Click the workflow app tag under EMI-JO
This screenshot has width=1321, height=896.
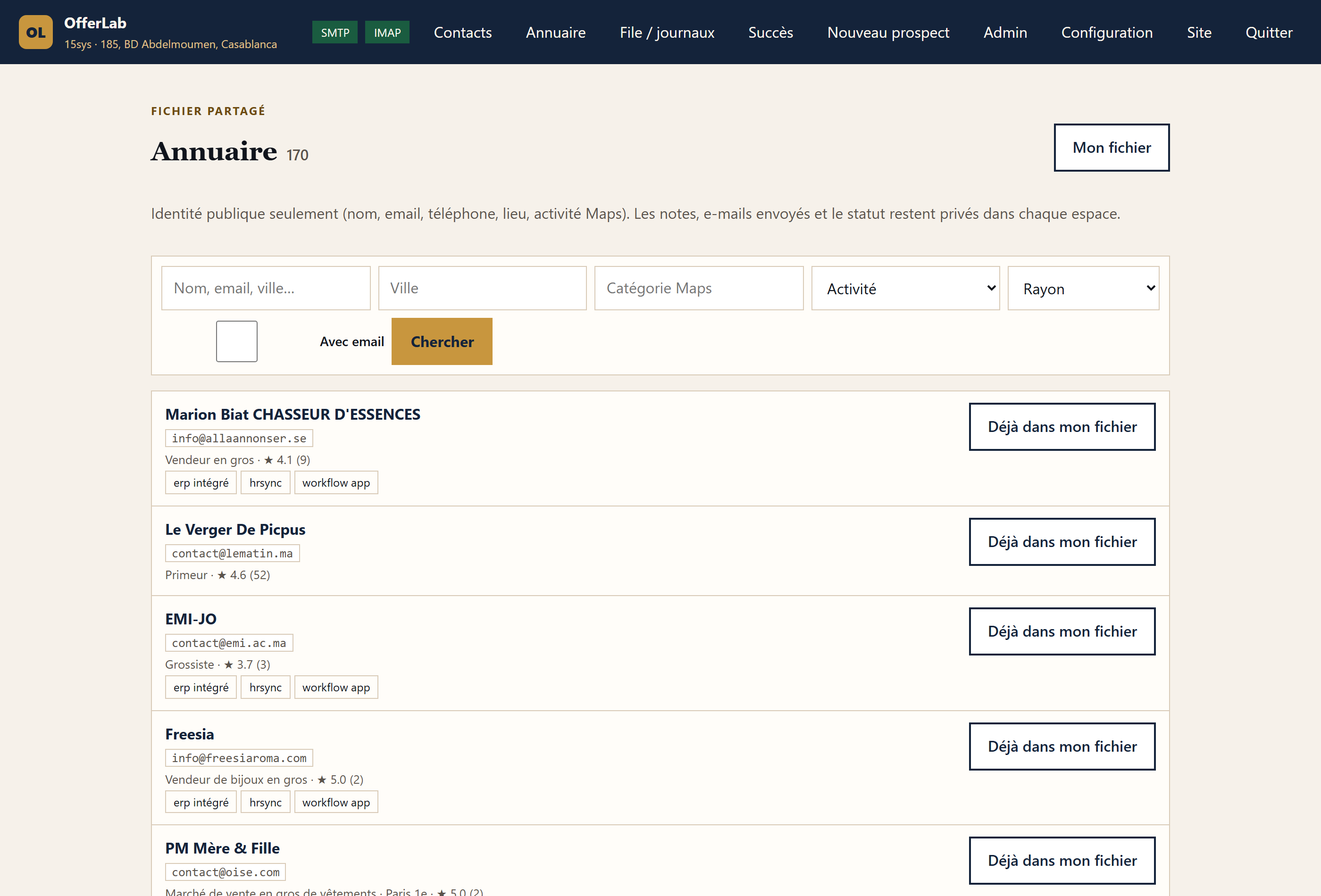click(x=336, y=688)
